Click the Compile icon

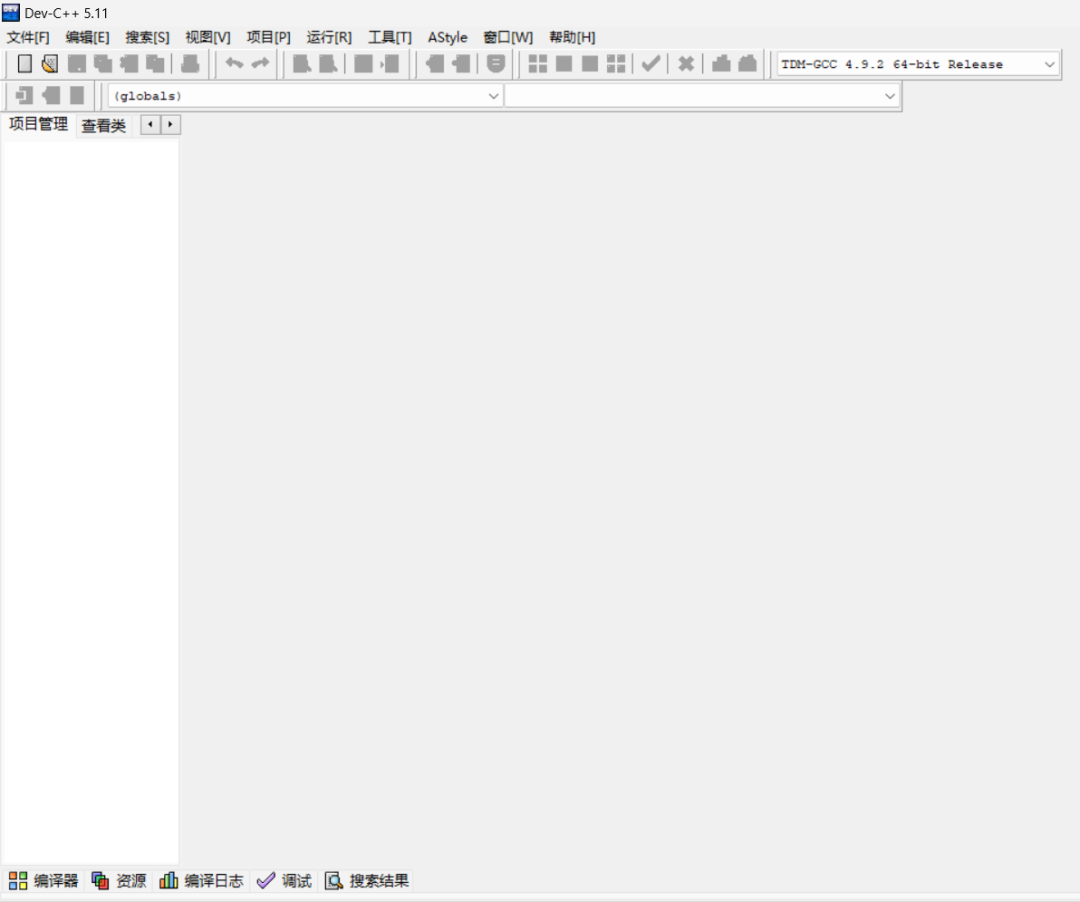tap(537, 64)
